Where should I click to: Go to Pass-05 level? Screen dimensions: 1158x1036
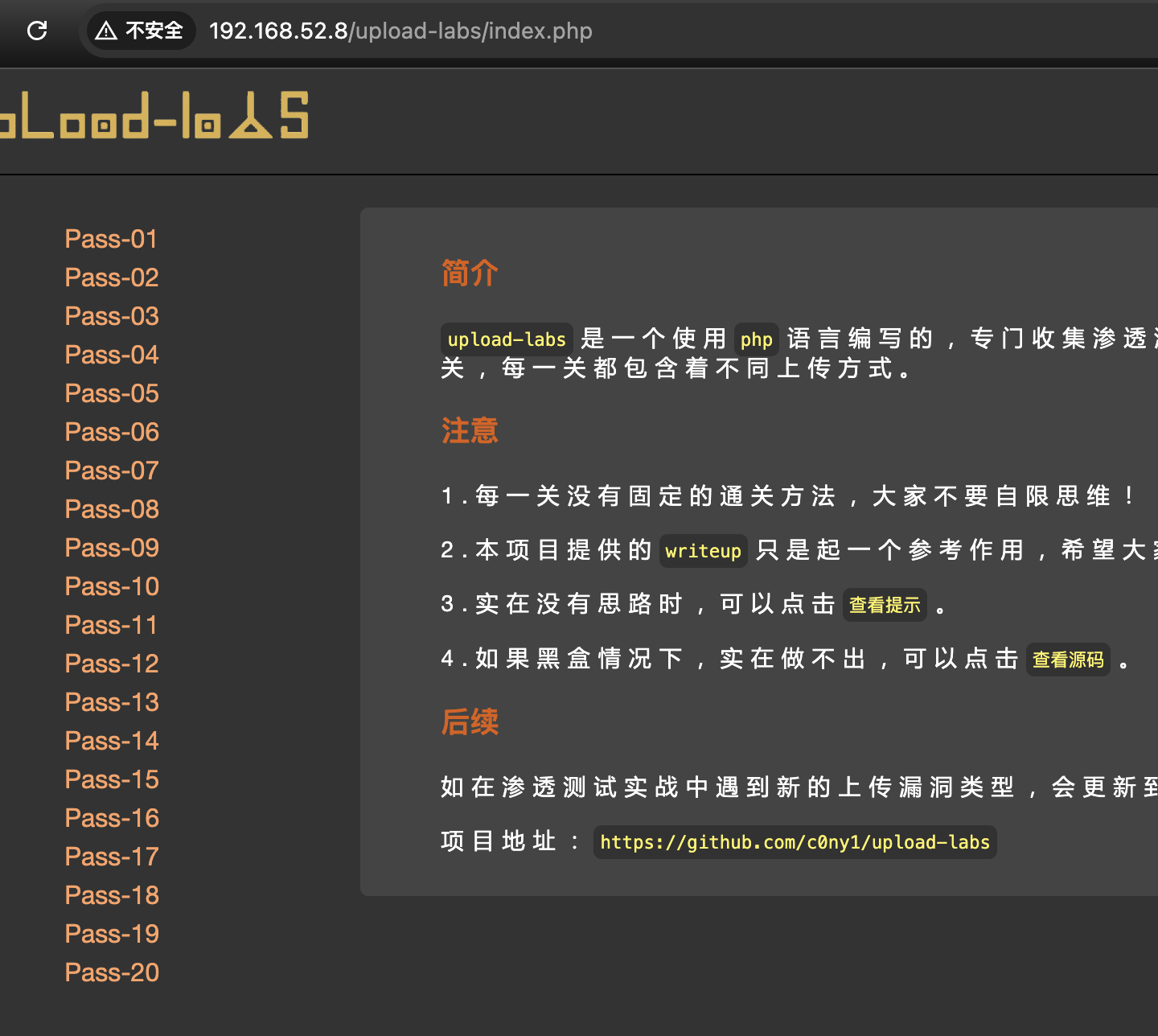(x=112, y=393)
